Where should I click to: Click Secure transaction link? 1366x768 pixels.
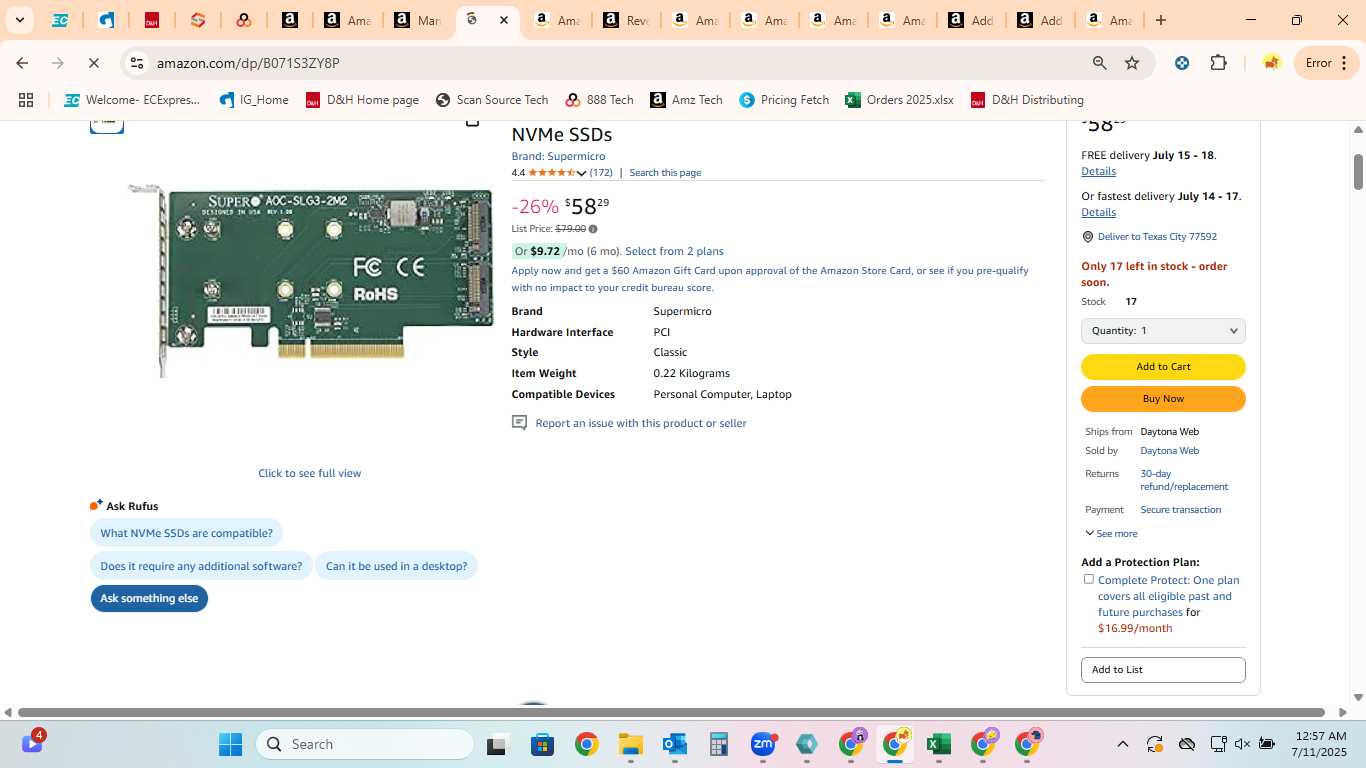coord(1180,510)
